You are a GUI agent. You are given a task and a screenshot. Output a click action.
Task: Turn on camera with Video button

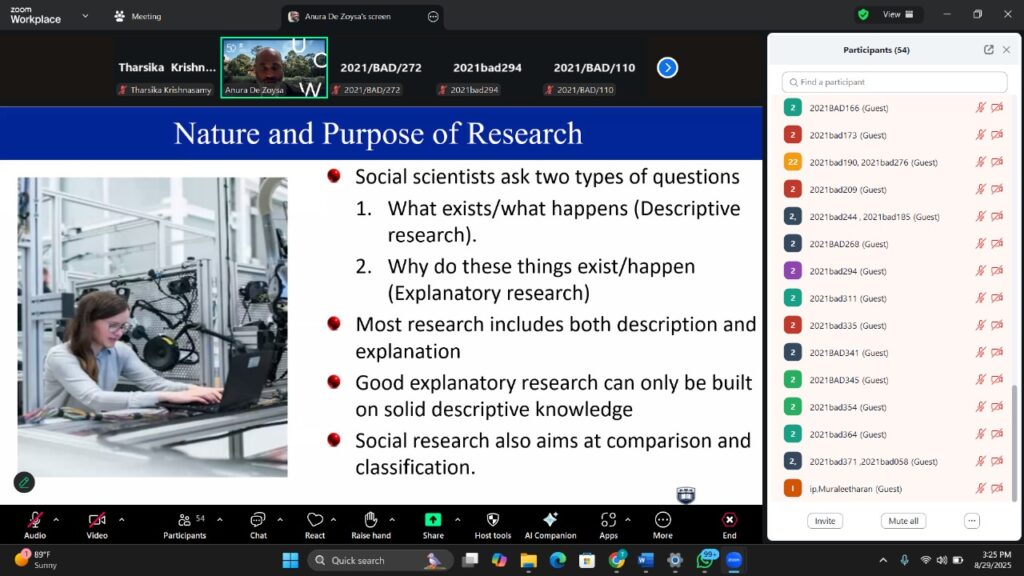(97, 520)
